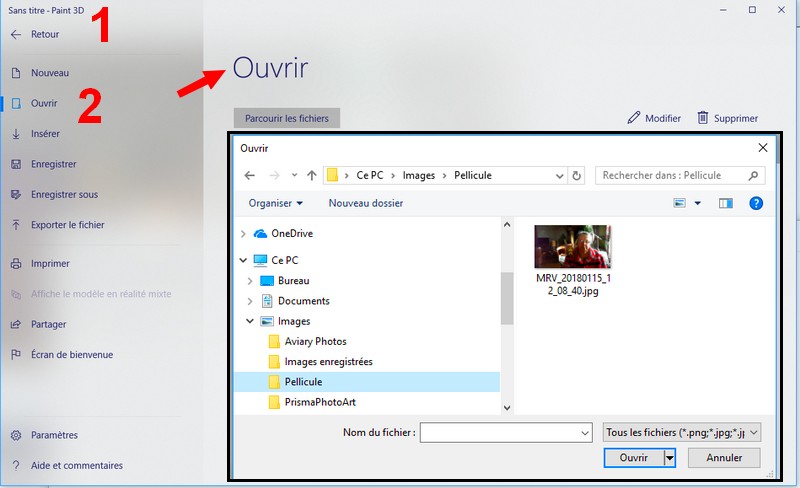
Task: Click the Insérer download-arrow icon
Action: (16, 134)
